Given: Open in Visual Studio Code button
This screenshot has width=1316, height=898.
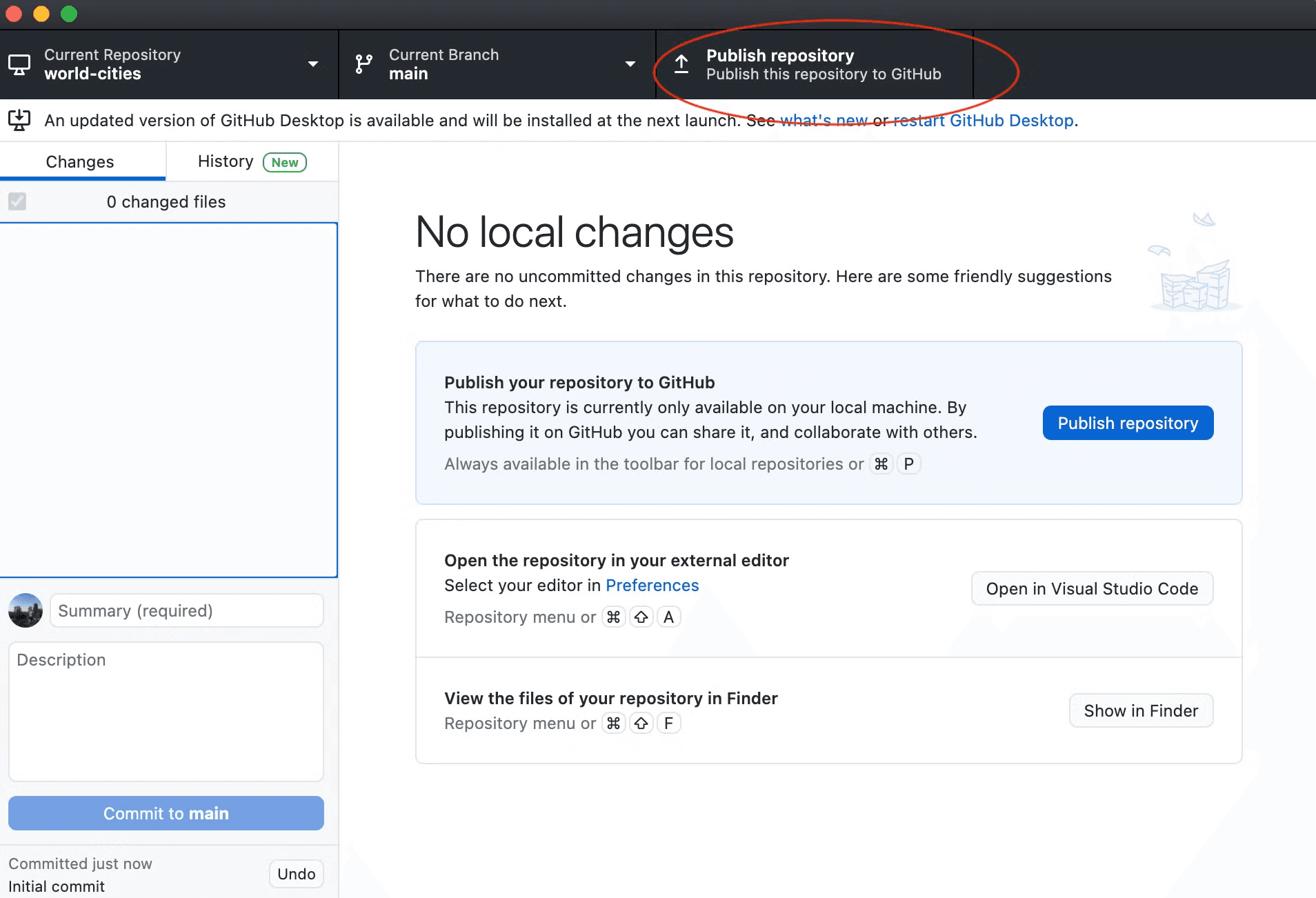Looking at the screenshot, I should tap(1092, 588).
